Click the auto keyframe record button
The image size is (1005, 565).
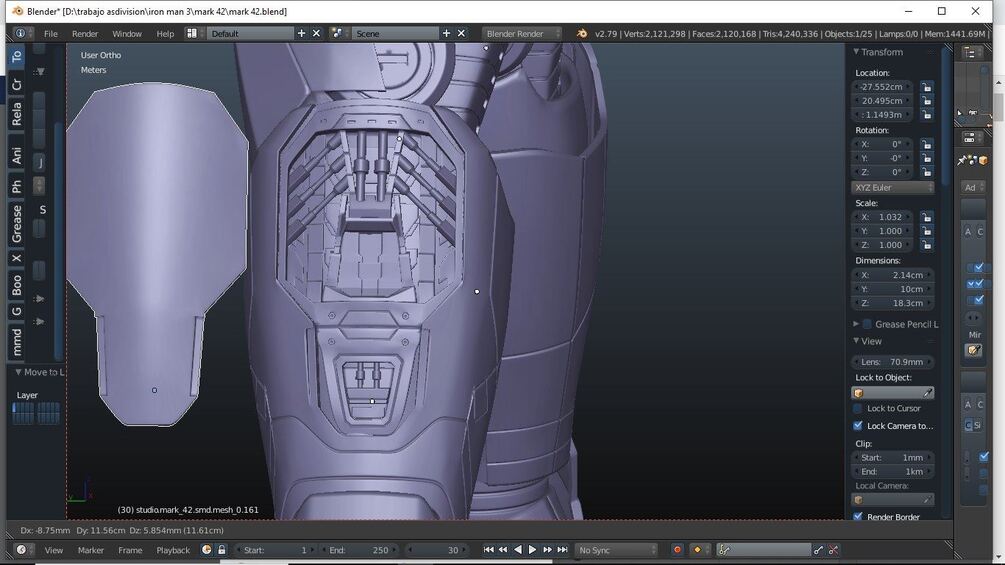tap(677, 550)
